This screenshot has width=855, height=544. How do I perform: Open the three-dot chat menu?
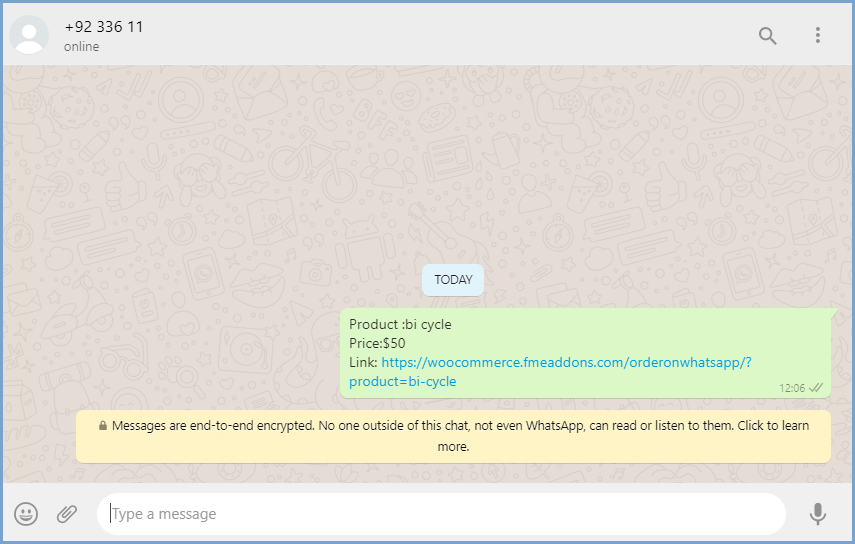click(817, 35)
